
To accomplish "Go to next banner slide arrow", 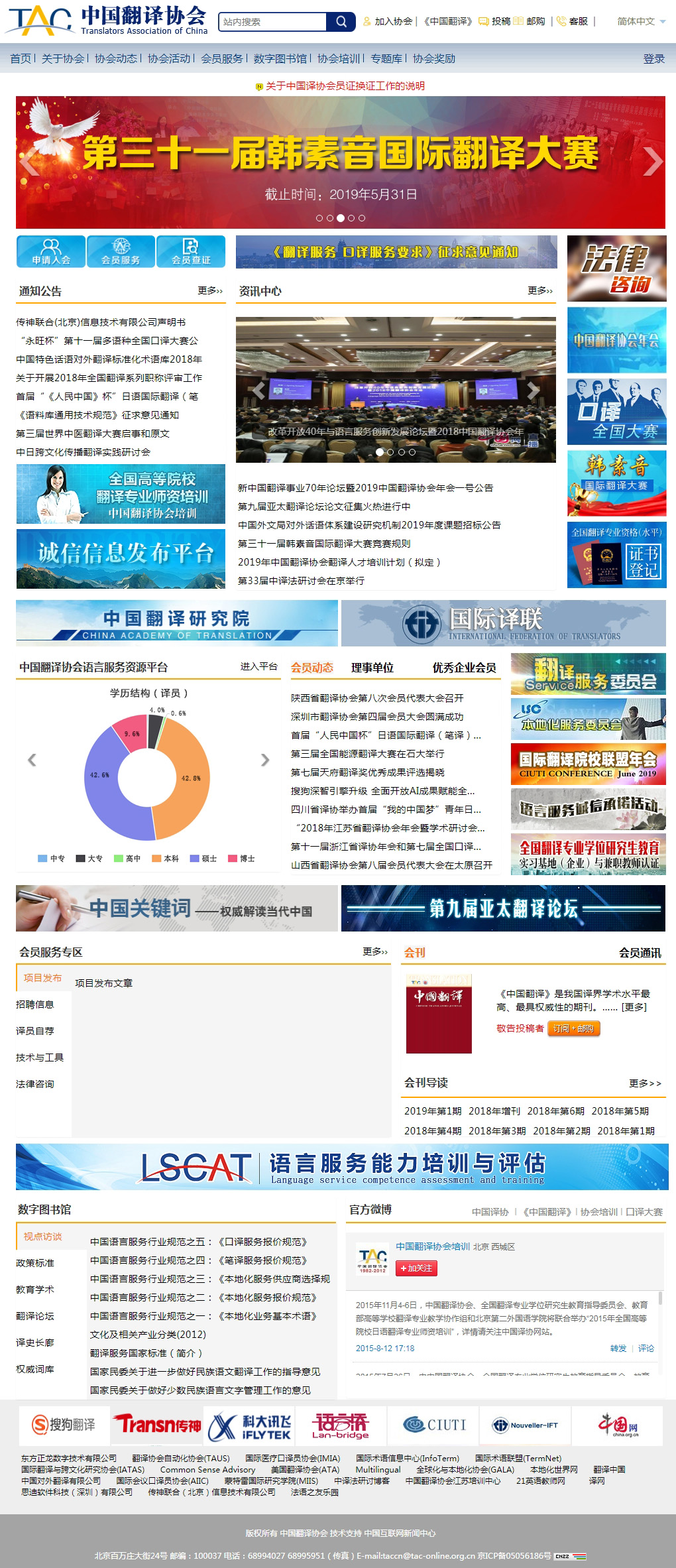I will 652,161.
